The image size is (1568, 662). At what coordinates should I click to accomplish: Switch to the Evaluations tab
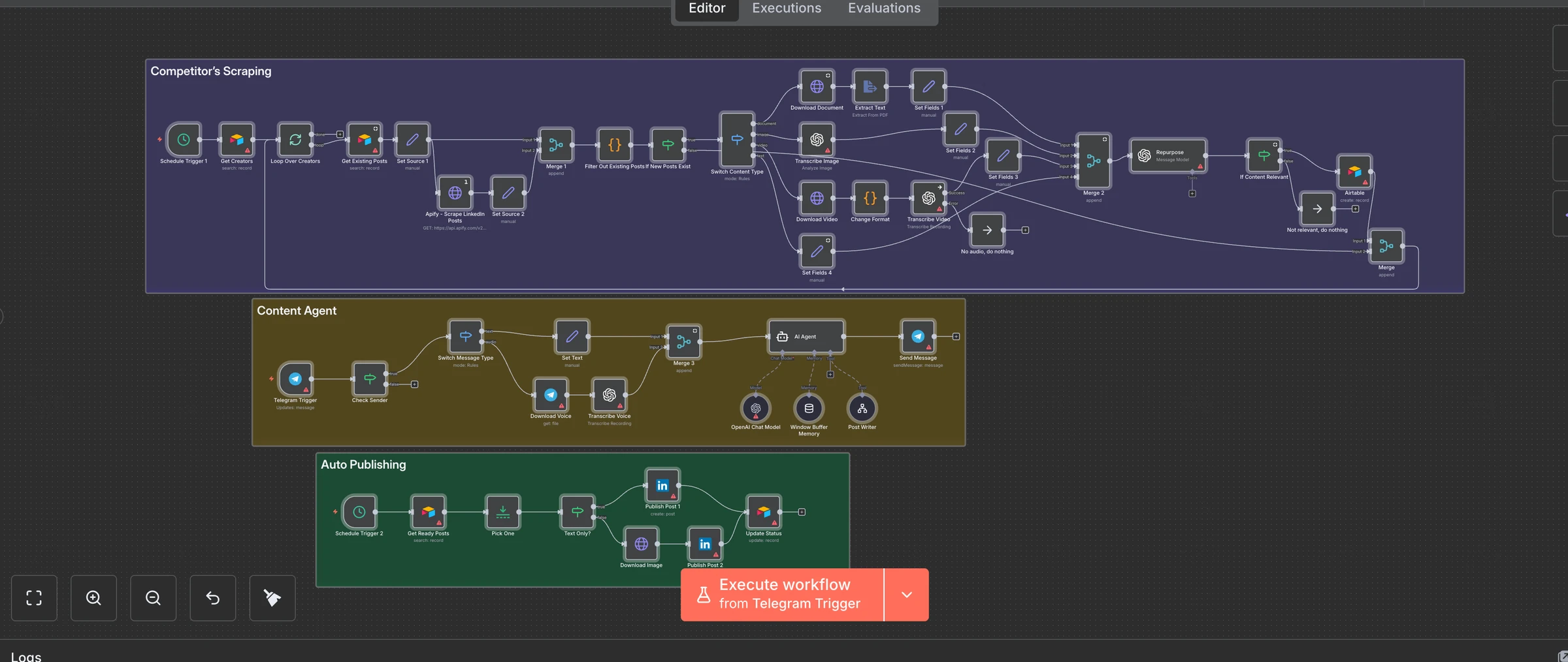[884, 8]
